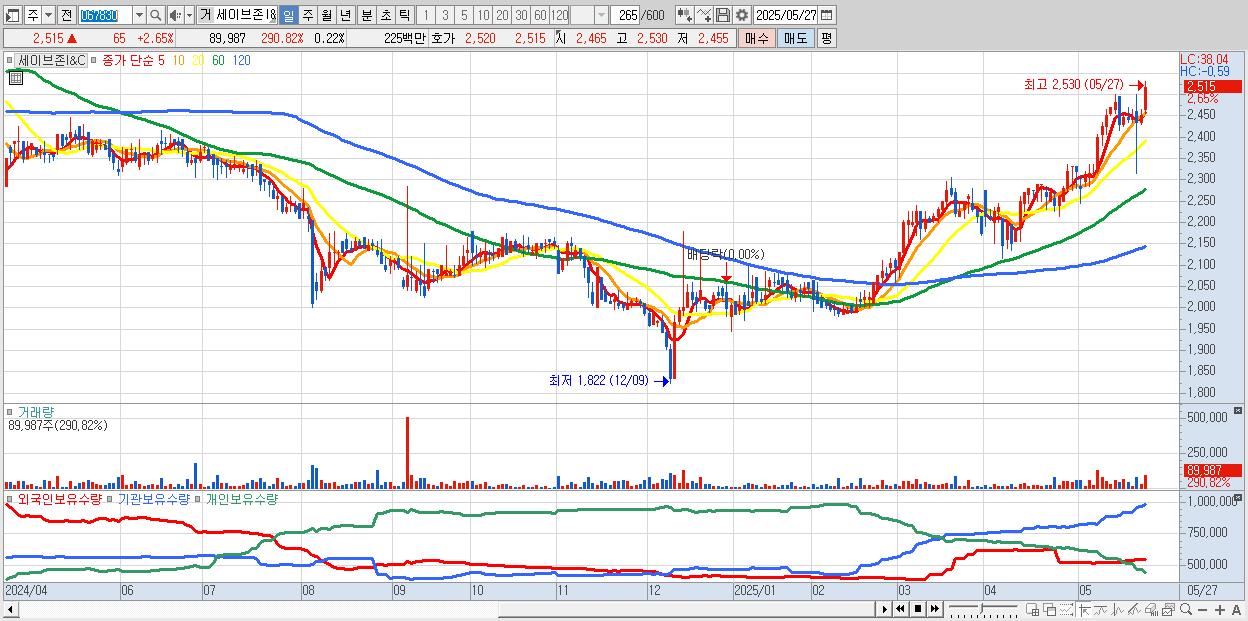The height and width of the screenshot is (621, 1248).
Task: Click the chart window copy icon
Action: pos(1168,609)
